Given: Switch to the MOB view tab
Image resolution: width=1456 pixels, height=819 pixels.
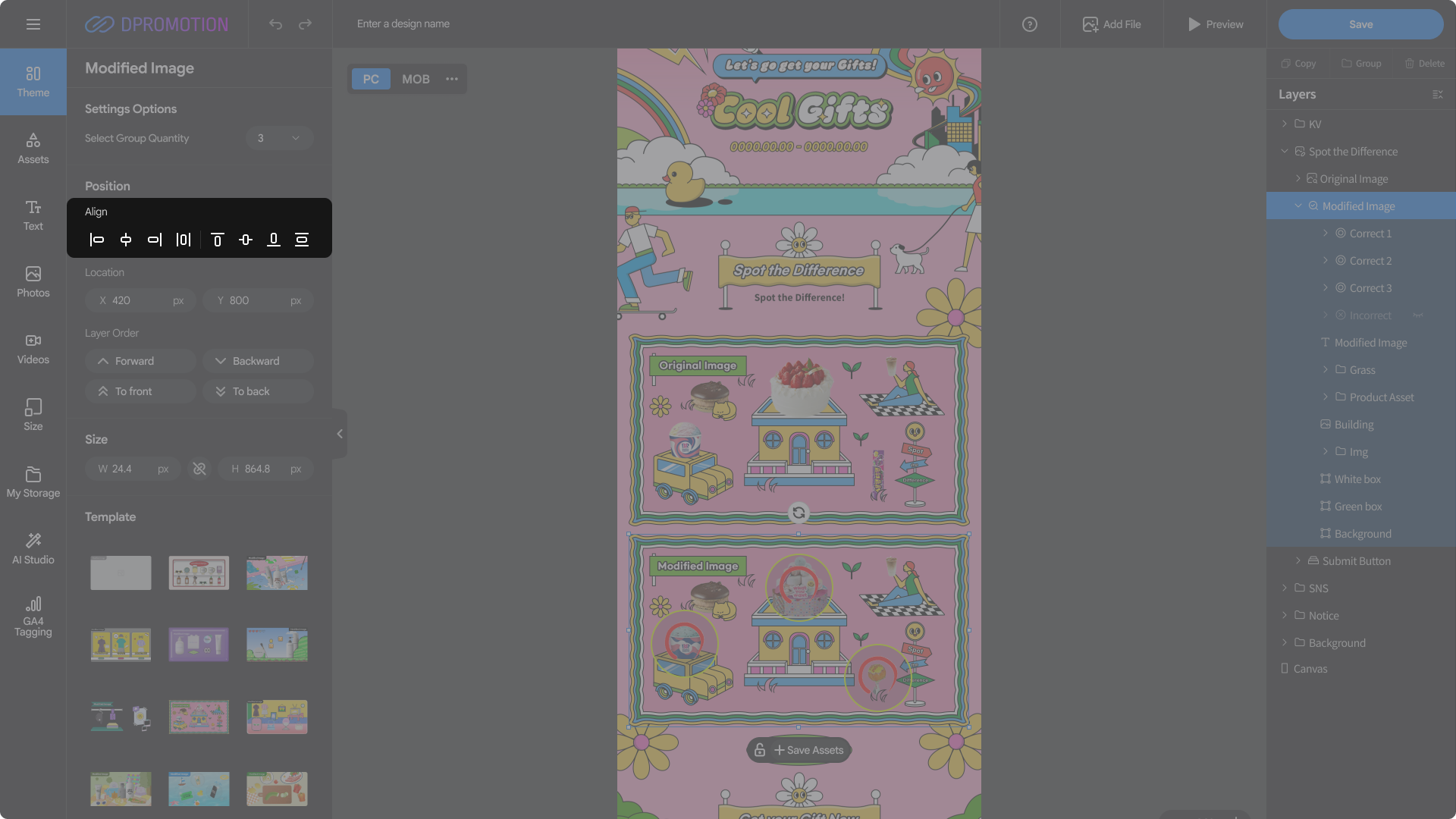Looking at the screenshot, I should coord(416,79).
